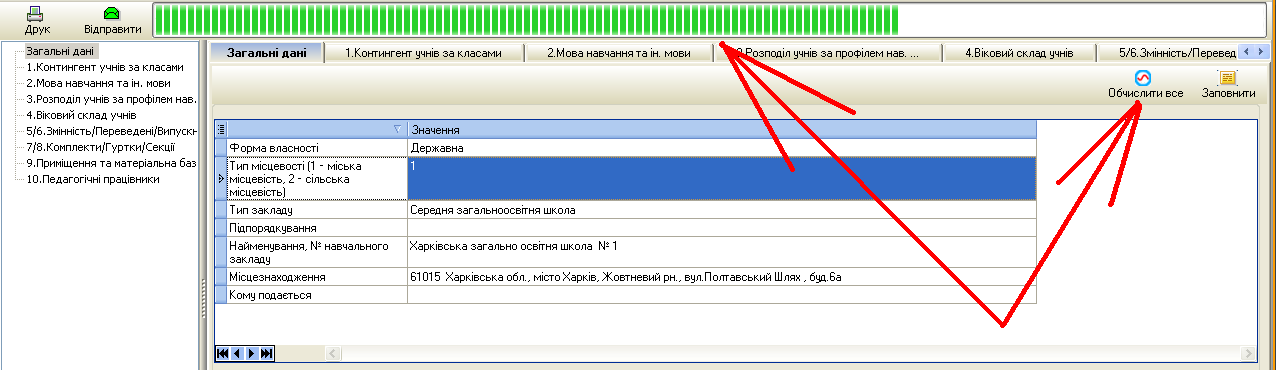Click the horizontal scrollbar right arrow
The image size is (1276, 370).
(x=1247, y=354)
